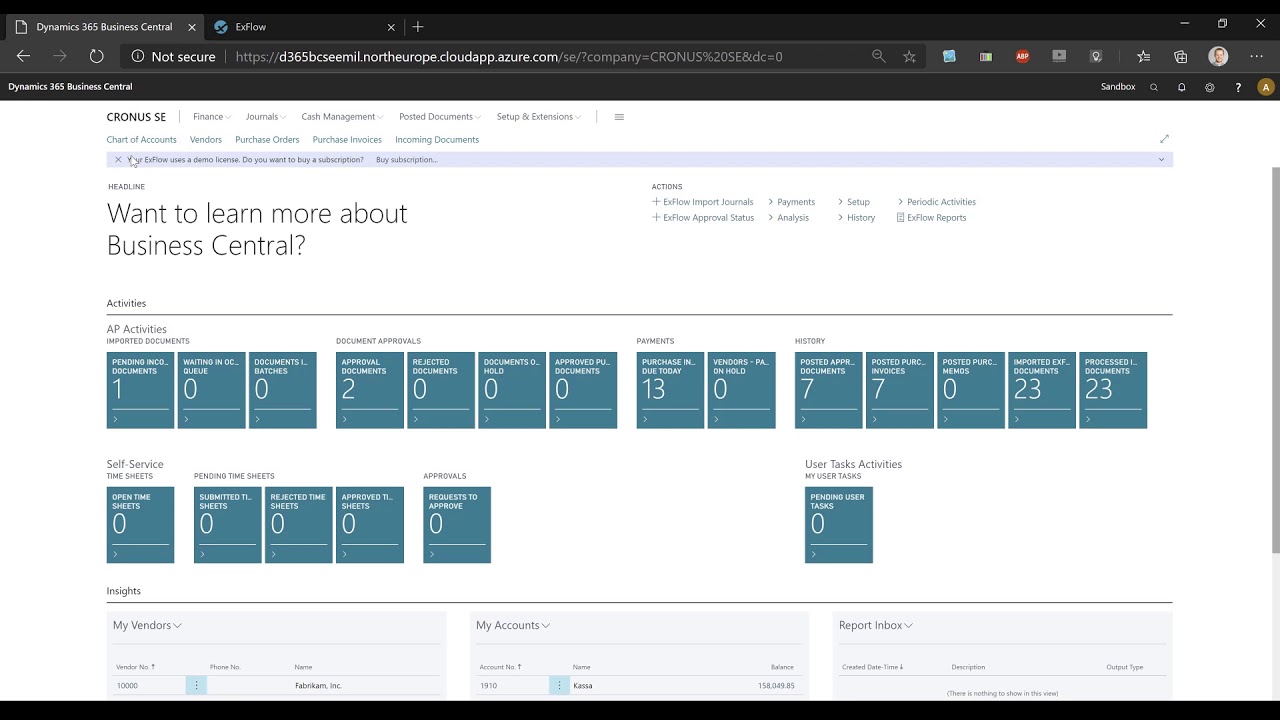Open Business Central search magnifier icon
Viewport: 1280px width, 720px height.
click(1154, 87)
